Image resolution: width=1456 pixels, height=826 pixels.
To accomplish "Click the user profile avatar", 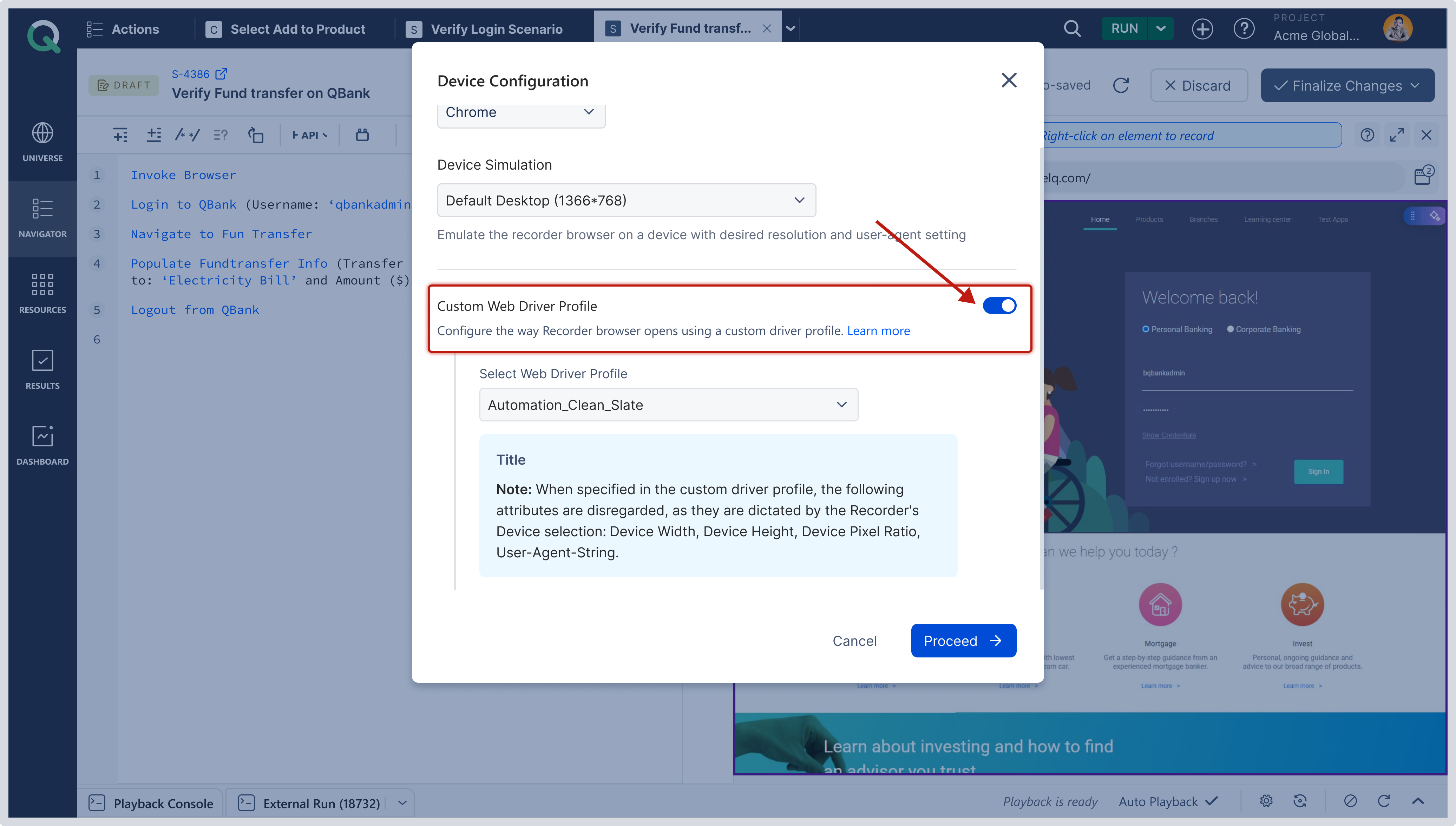I will (1398, 28).
